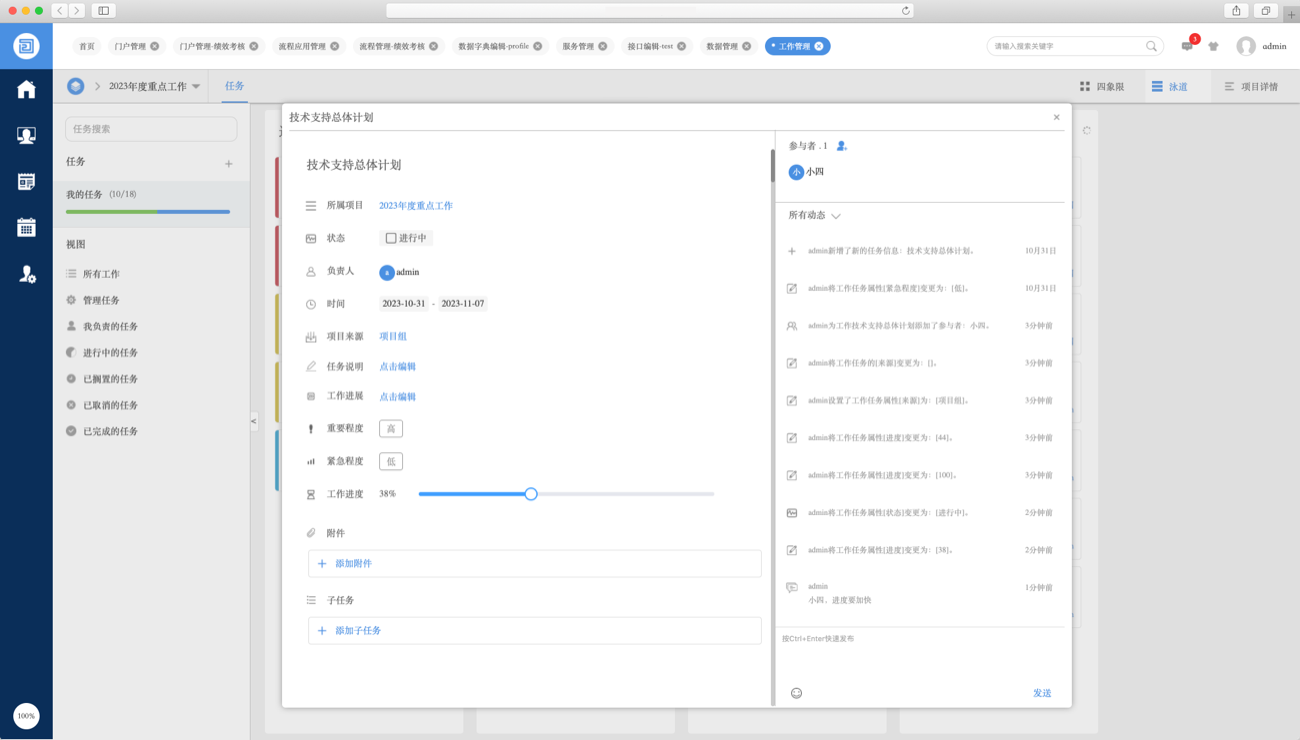Image resolution: width=1300 pixels, height=740 pixels.
Task: Switch to the 泳道 view tab
Action: click(x=1168, y=87)
